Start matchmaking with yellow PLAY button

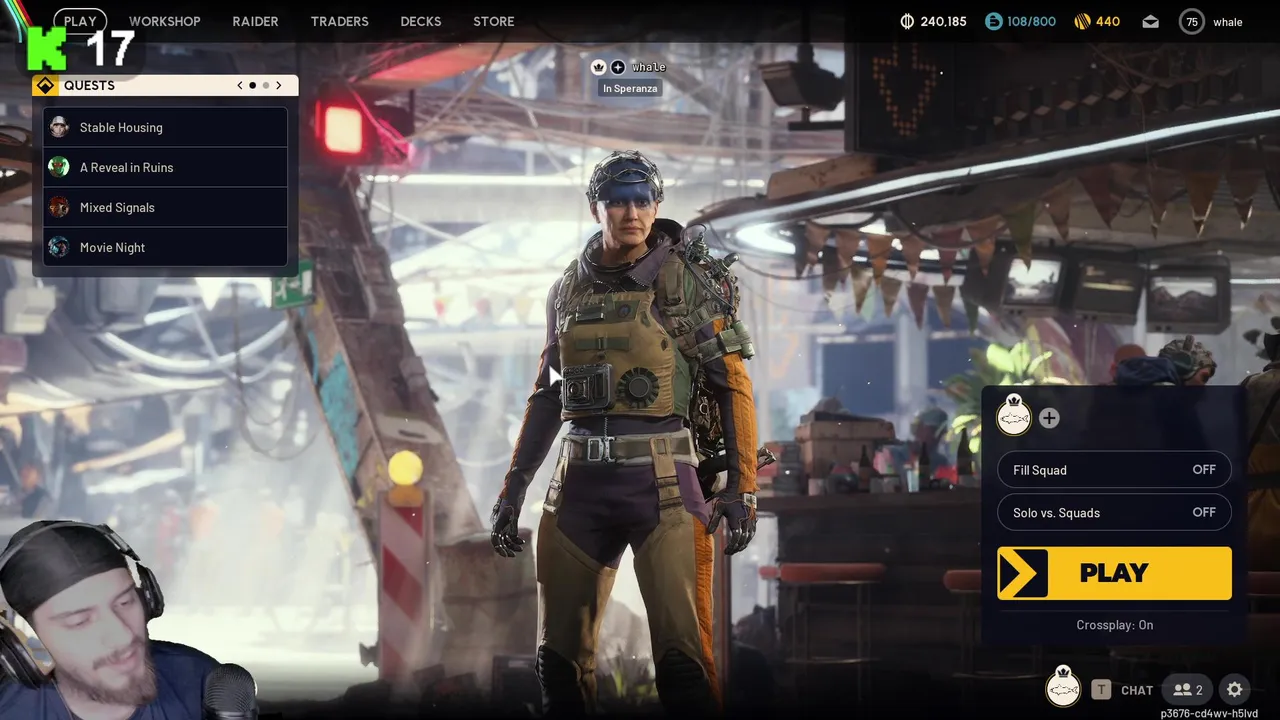[1114, 573]
